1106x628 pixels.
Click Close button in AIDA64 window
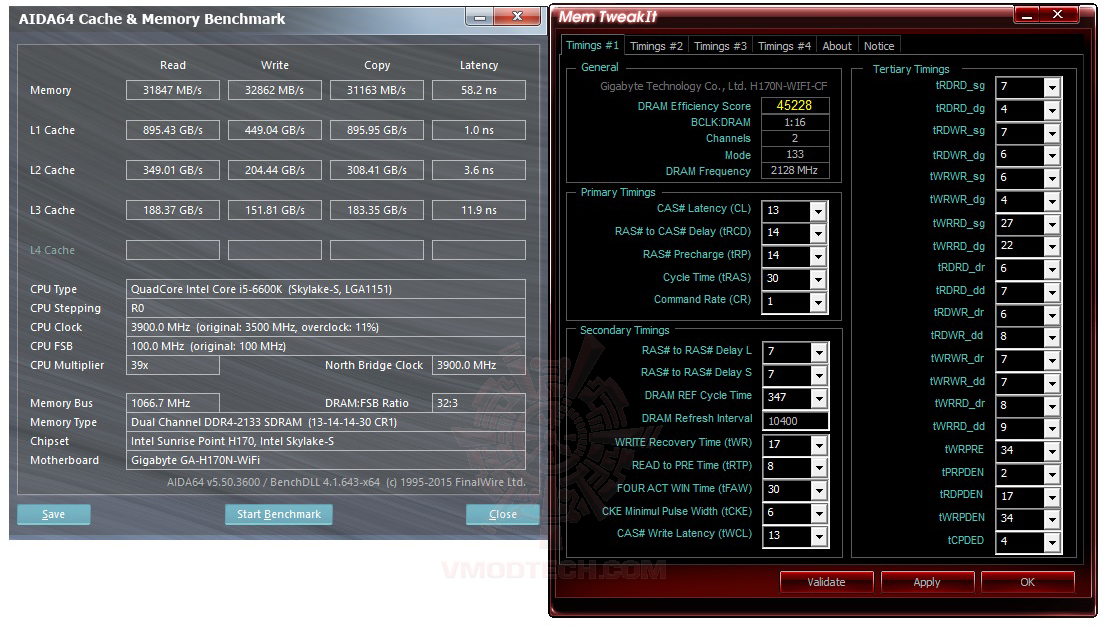coord(502,514)
